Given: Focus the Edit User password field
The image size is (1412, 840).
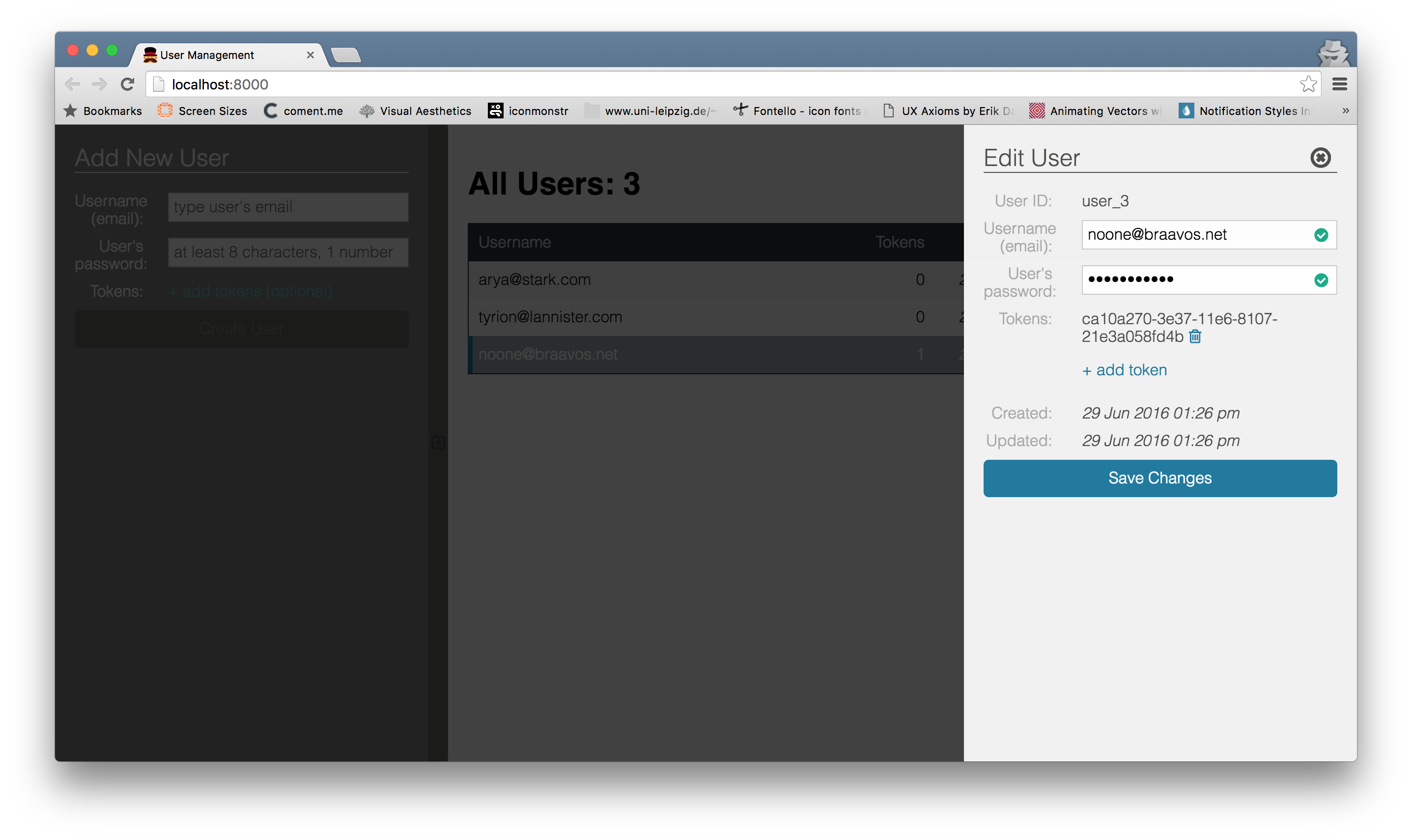Looking at the screenshot, I should (x=1209, y=280).
